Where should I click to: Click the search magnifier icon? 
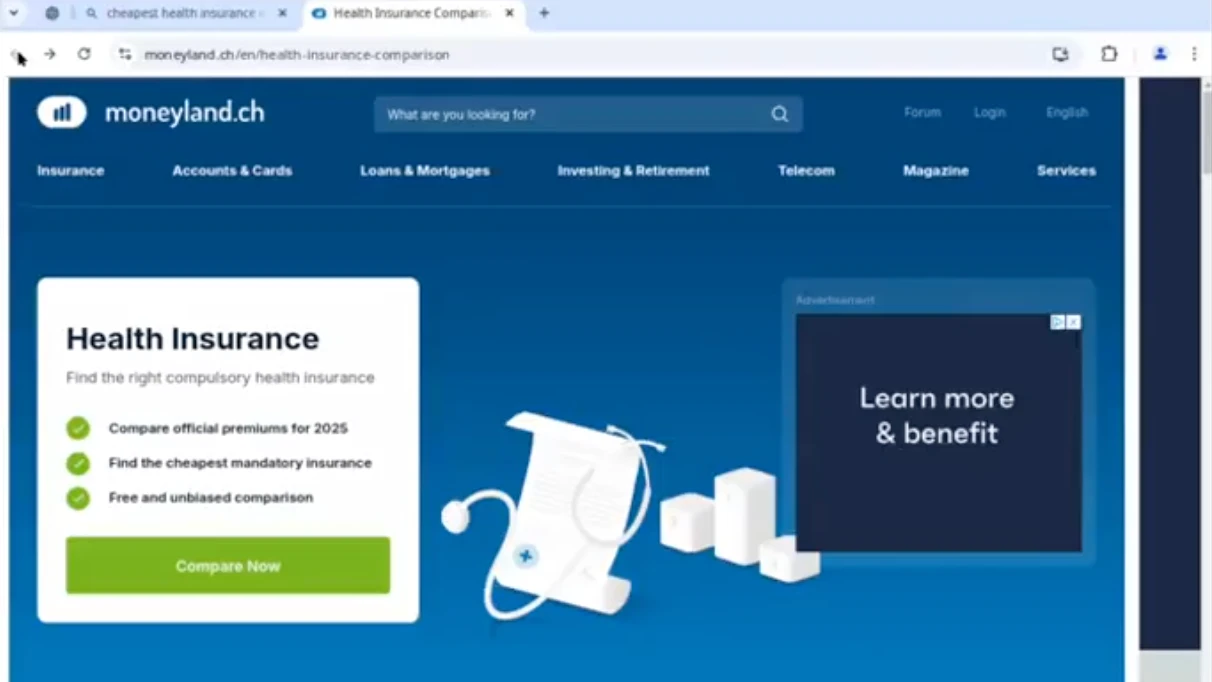coord(780,114)
